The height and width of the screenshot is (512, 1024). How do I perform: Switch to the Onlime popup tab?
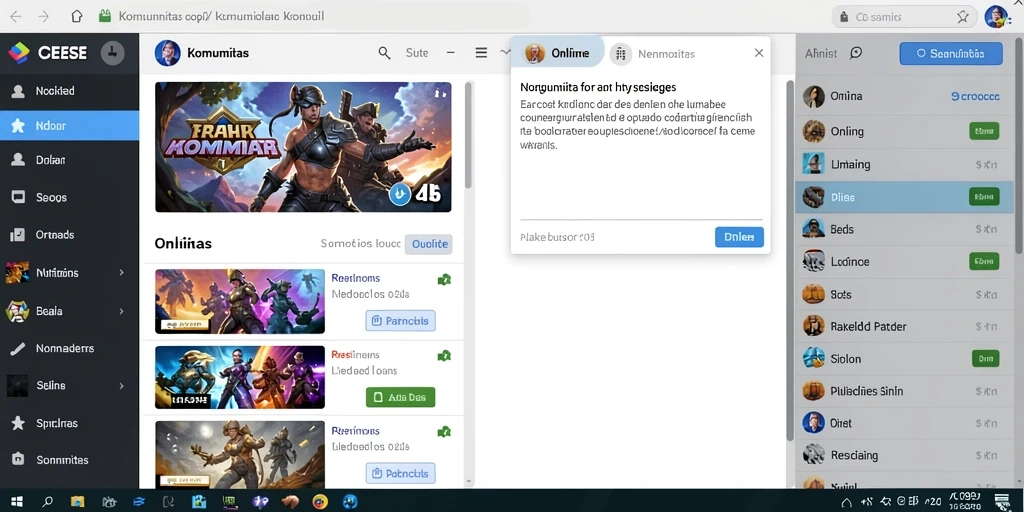coord(557,54)
